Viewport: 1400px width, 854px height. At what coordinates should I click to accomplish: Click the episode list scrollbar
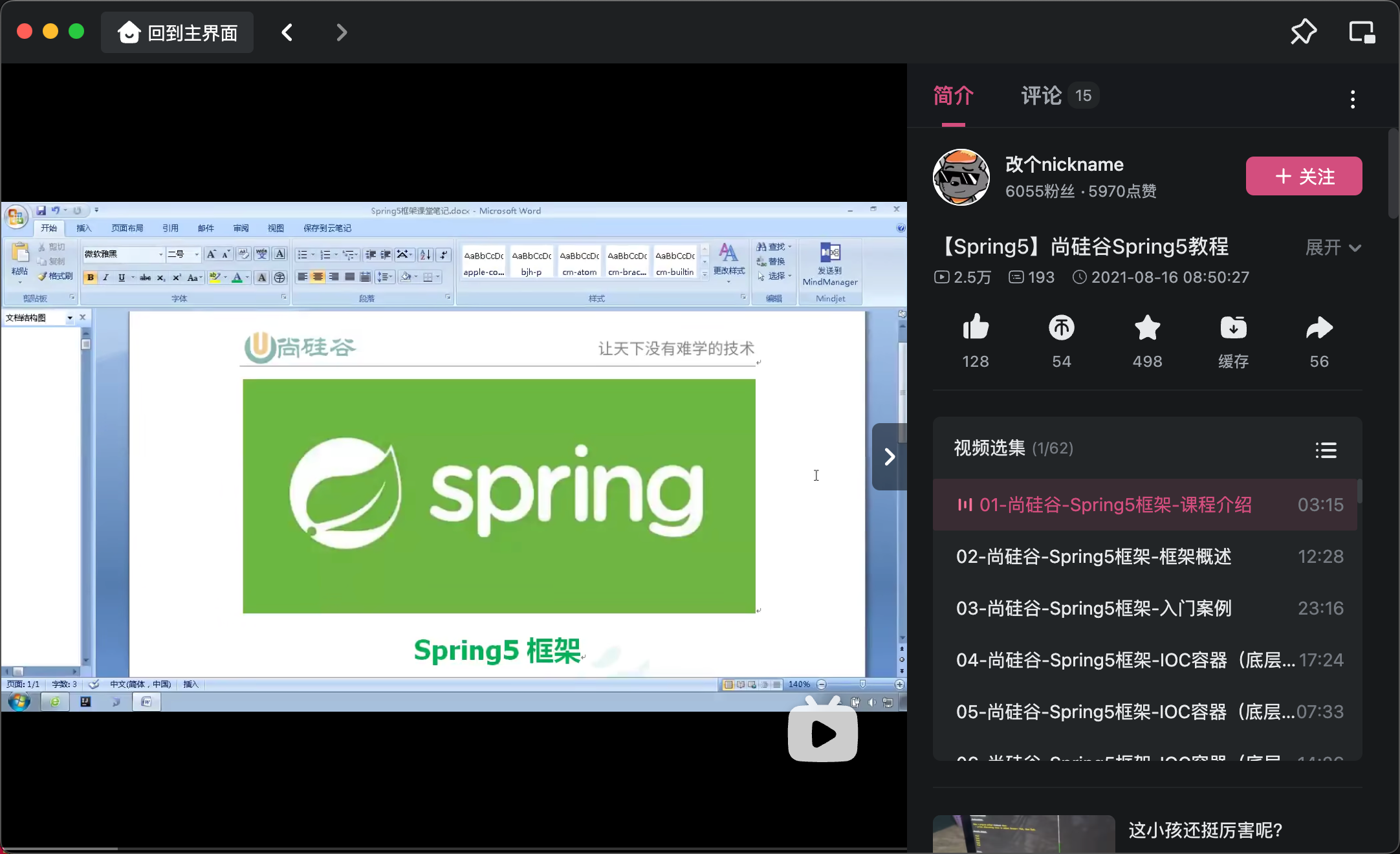tap(1359, 492)
